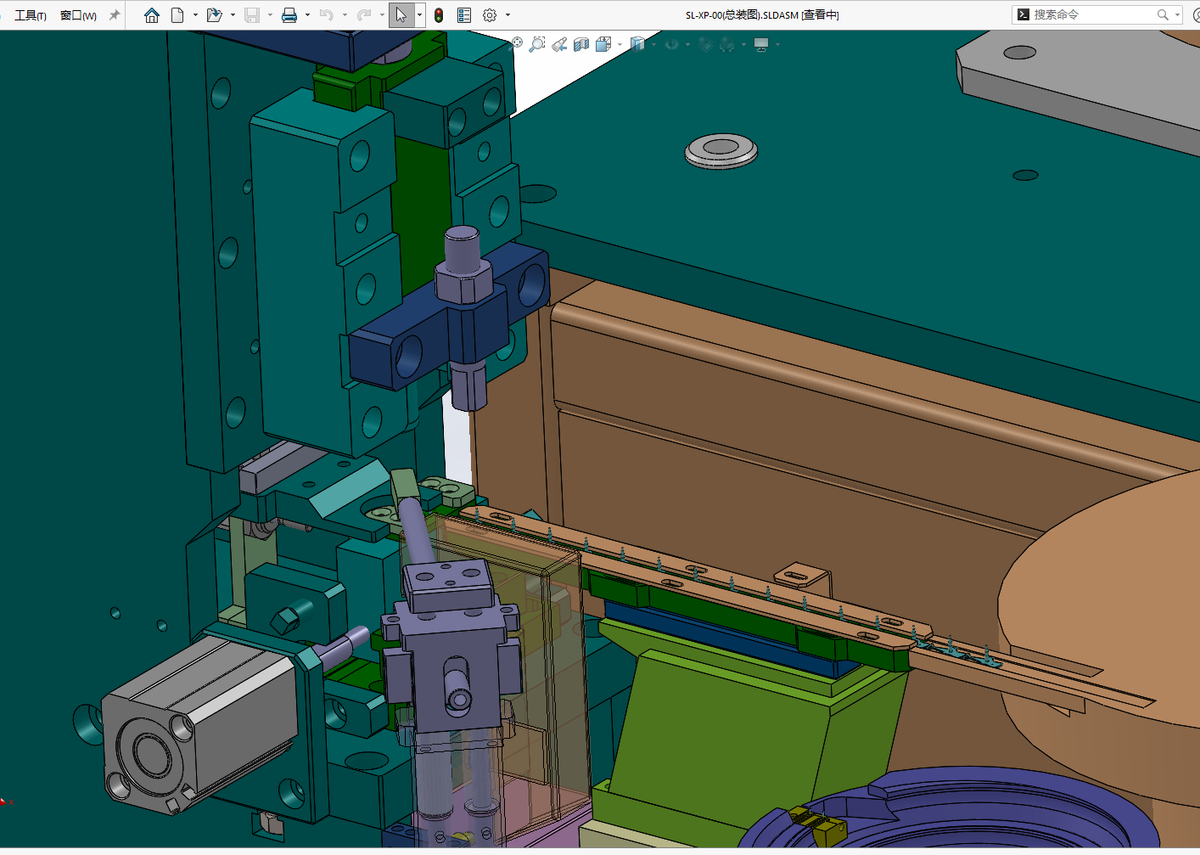The width and height of the screenshot is (1200, 855).
Task: Save the document with the floppy icon
Action: [252, 15]
